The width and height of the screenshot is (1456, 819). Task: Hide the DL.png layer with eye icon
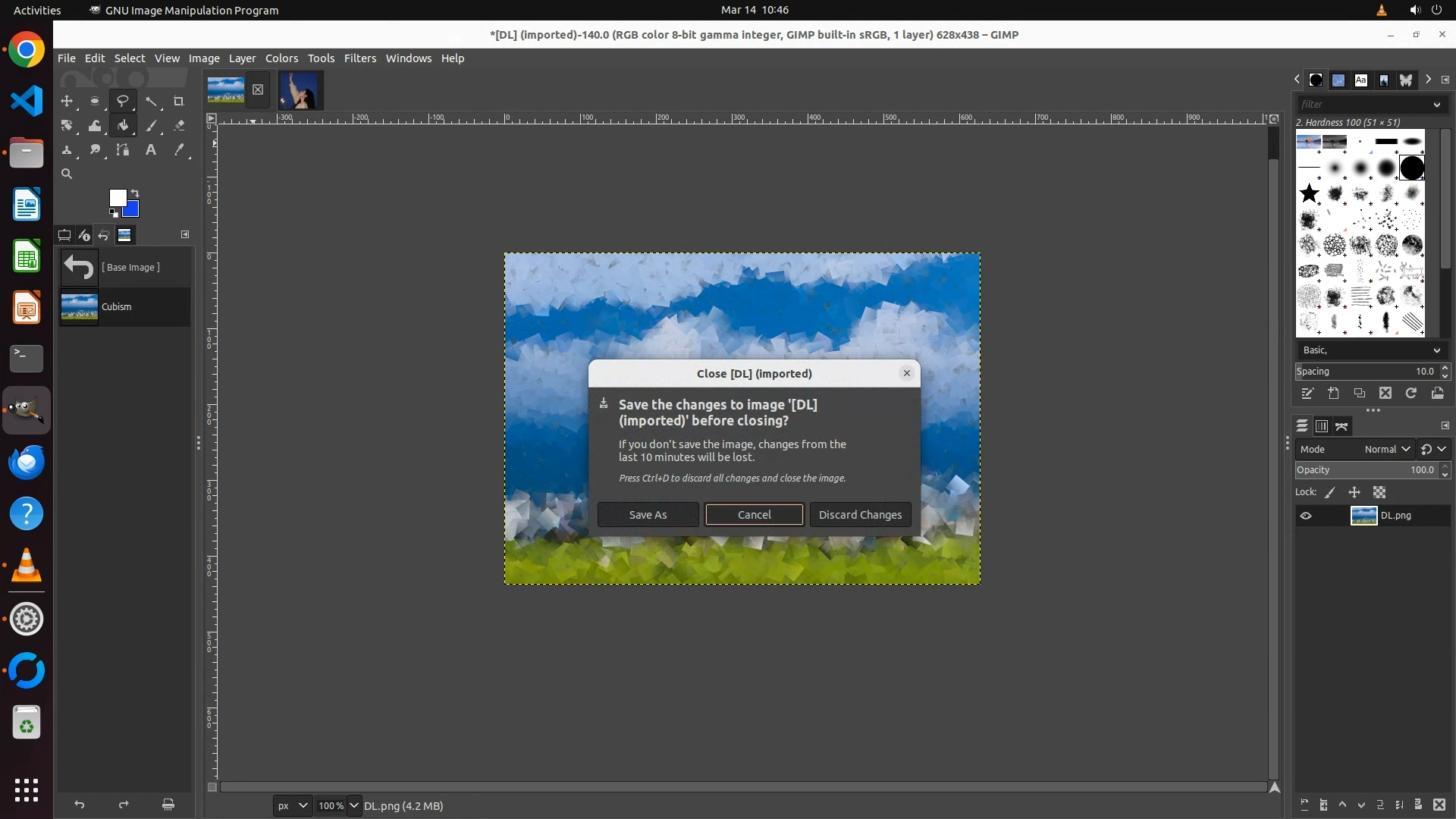pyautogui.click(x=1306, y=516)
